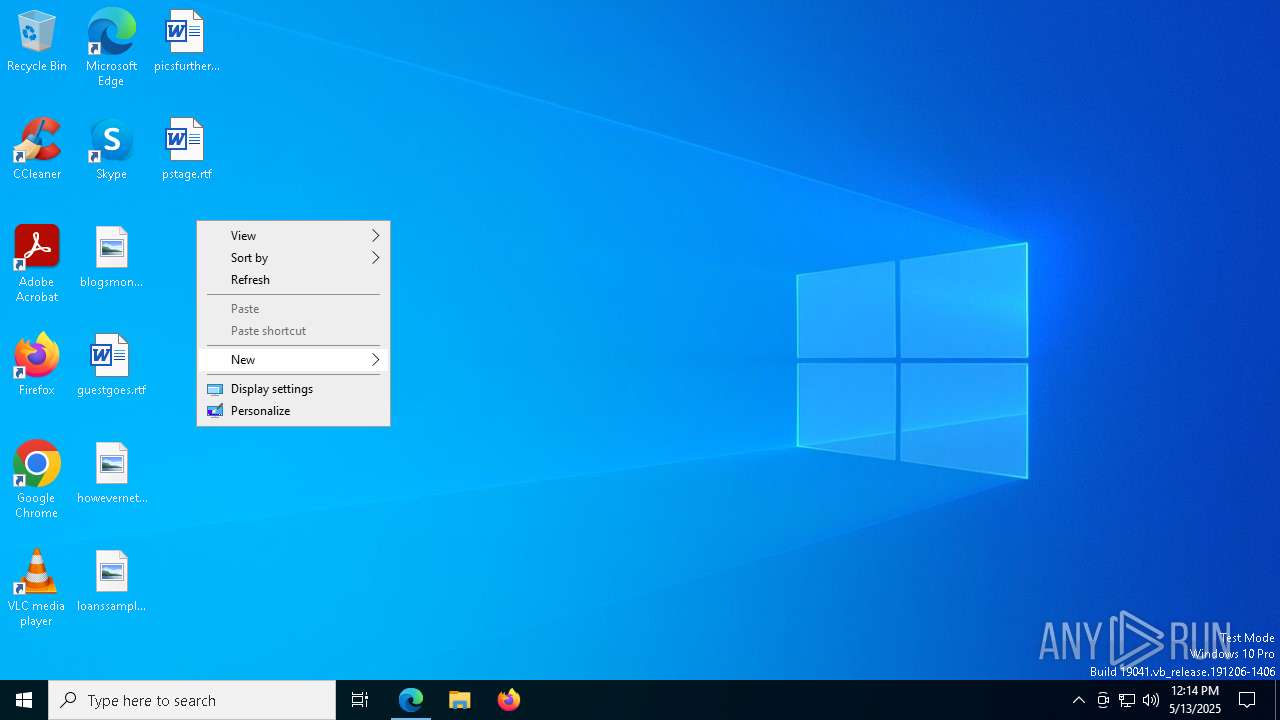Screen dimensions: 1280x720
Task: Select the loanssampl image file icon
Action: (x=111, y=581)
